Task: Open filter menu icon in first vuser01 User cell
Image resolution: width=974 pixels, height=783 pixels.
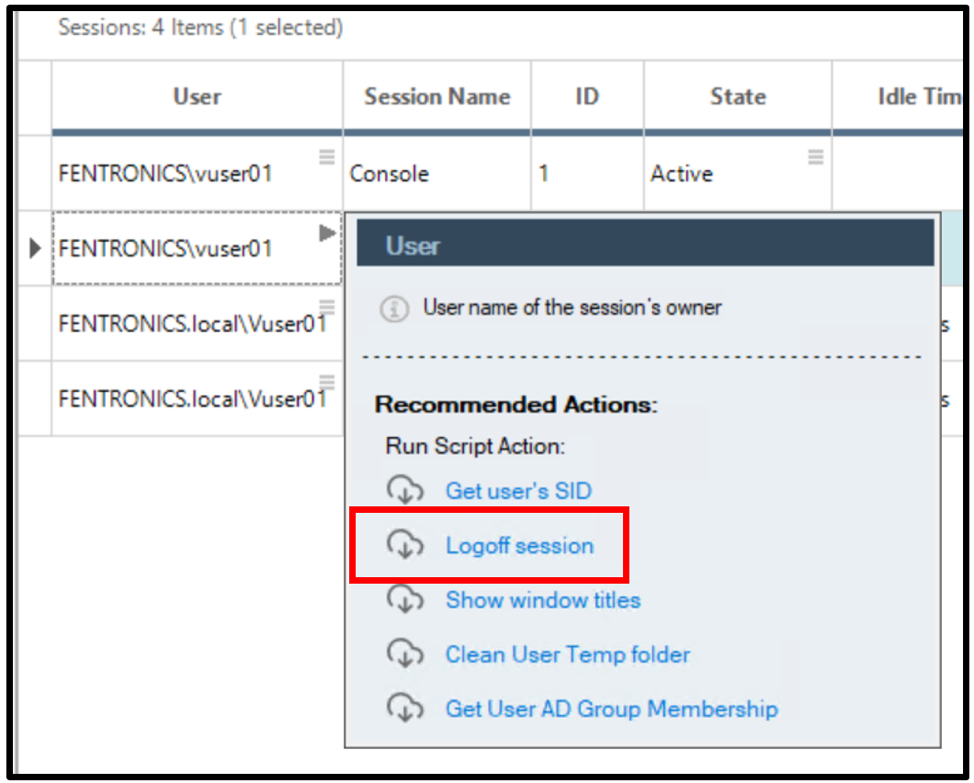Action: pyautogui.click(x=327, y=156)
